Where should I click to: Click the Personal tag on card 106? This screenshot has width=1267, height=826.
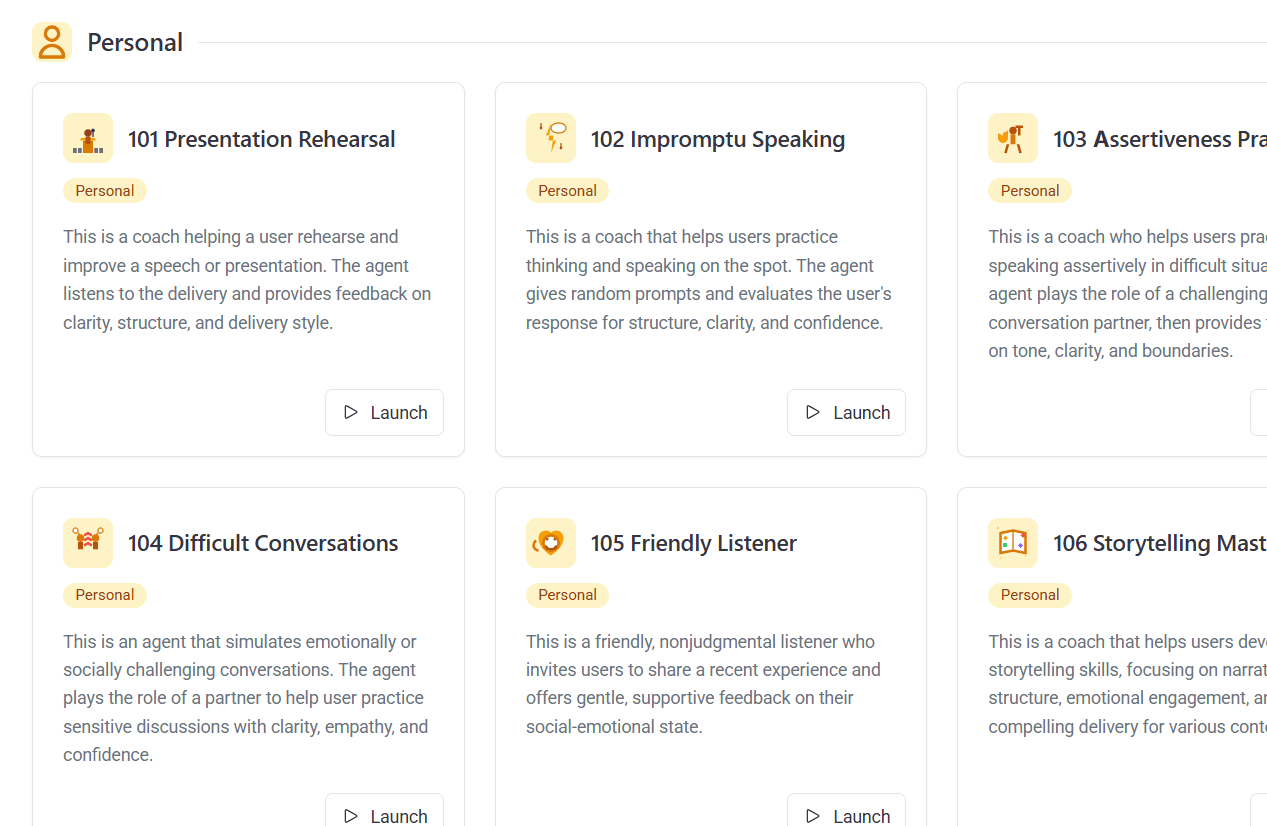click(x=1029, y=595)
